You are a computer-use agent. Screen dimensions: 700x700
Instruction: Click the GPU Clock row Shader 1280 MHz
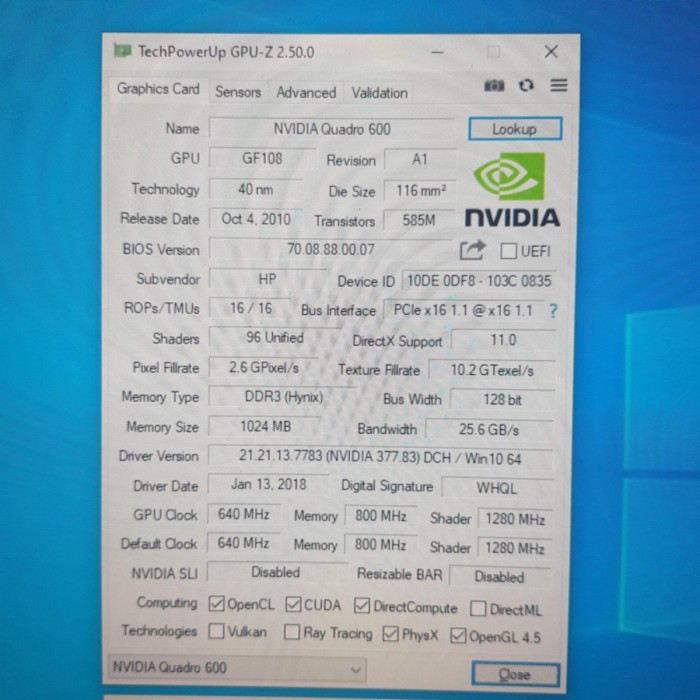tap(515, 519)
